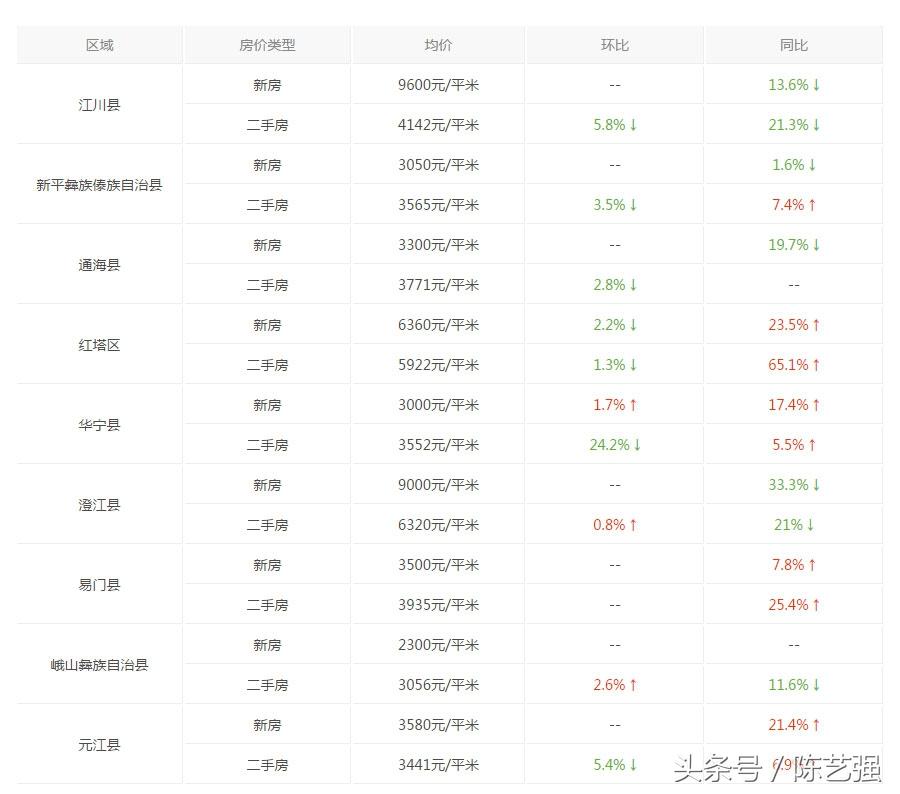Click the 5922元/平米 price cell
This screenshot has height=794, width=900.
pyautogui.click(x=438, y=365)
